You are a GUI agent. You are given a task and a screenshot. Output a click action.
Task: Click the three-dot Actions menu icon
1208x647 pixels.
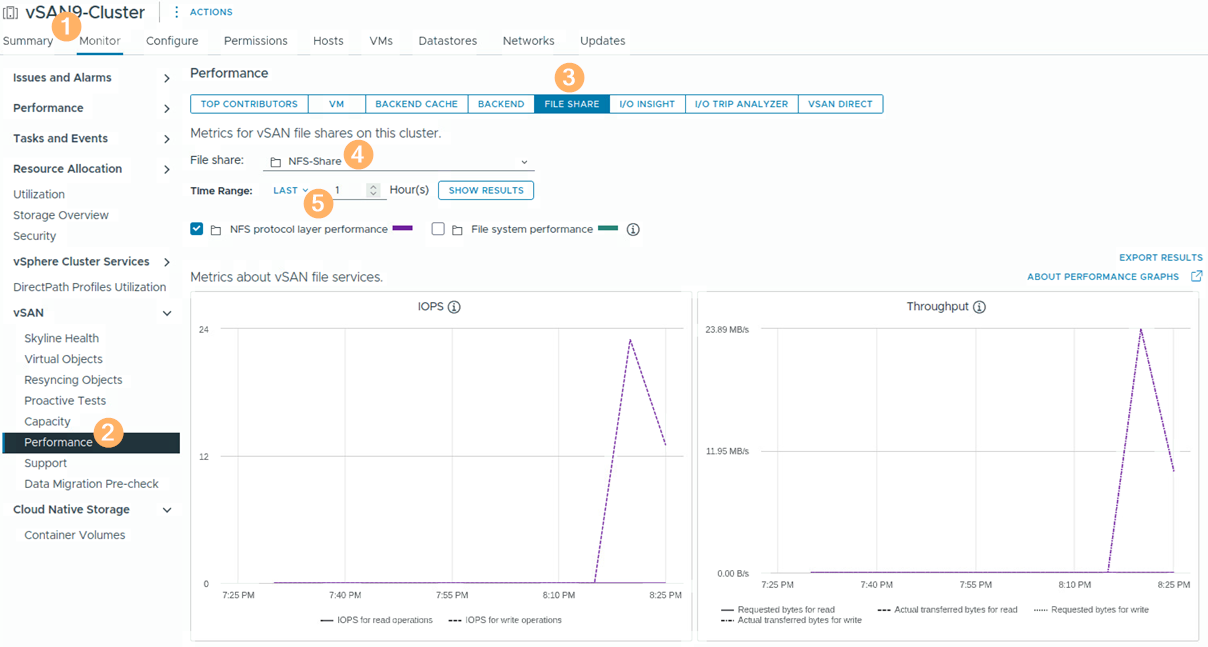click(177, 12)
